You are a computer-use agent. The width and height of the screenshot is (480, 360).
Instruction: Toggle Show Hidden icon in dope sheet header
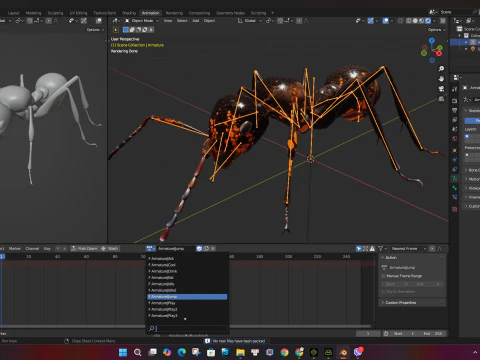pos(365,248)
